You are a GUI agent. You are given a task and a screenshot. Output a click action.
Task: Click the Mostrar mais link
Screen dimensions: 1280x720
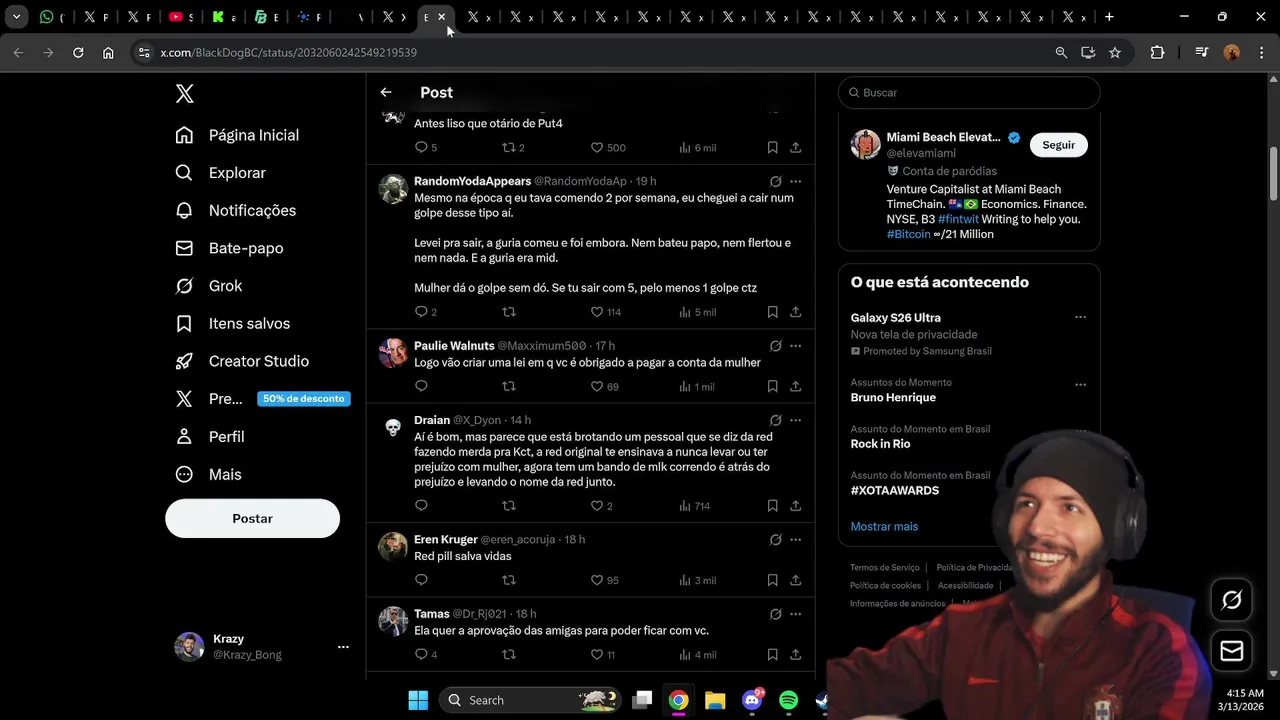pyautogui.click(x=884, y=526)
